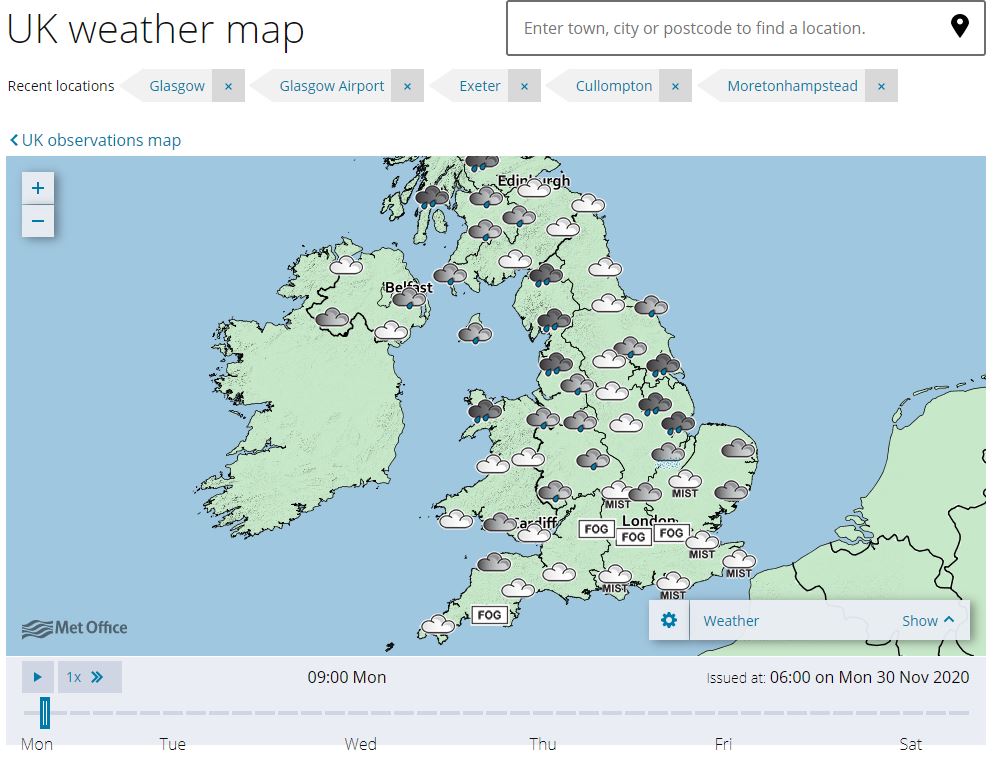
Task: Open the weather layer settings gear
Action: point(668,620)
